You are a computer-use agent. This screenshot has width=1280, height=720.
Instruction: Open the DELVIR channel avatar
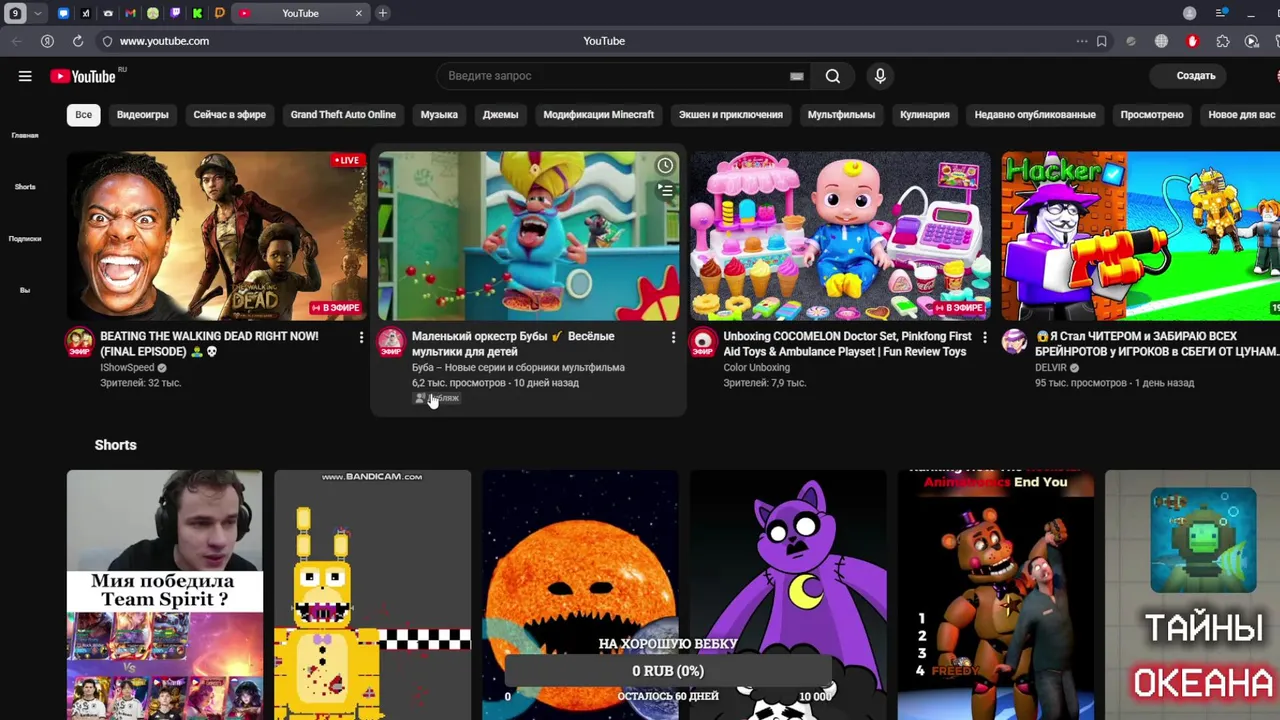pyautogui.click(x=1015, y=342)
